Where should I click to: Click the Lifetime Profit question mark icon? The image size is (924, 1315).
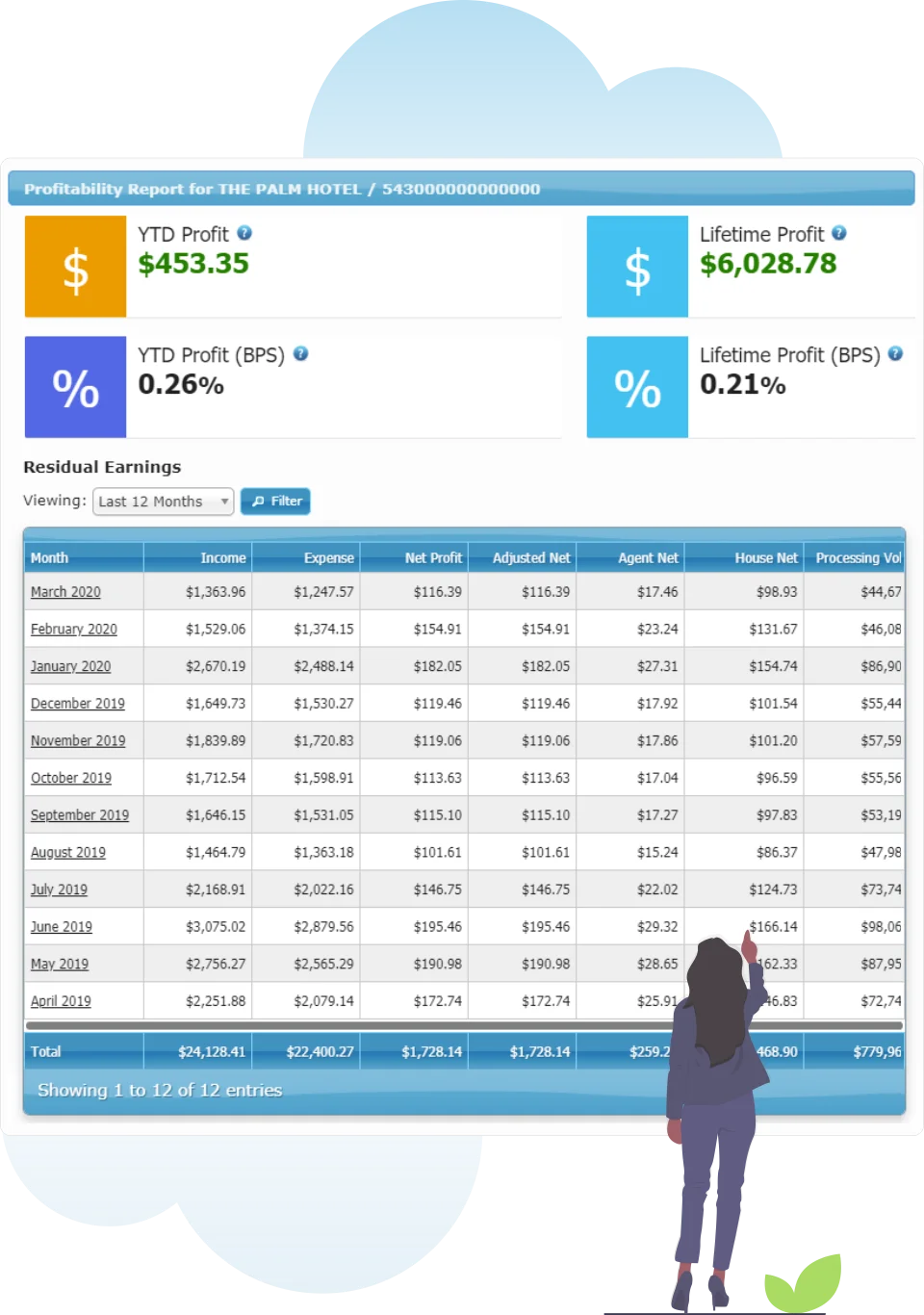click(837, 233)
